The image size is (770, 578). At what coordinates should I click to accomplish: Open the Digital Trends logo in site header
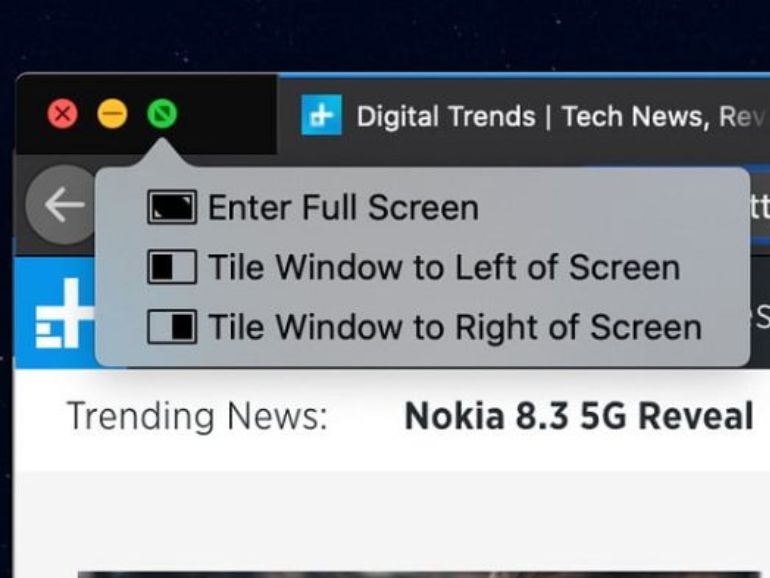64,313
